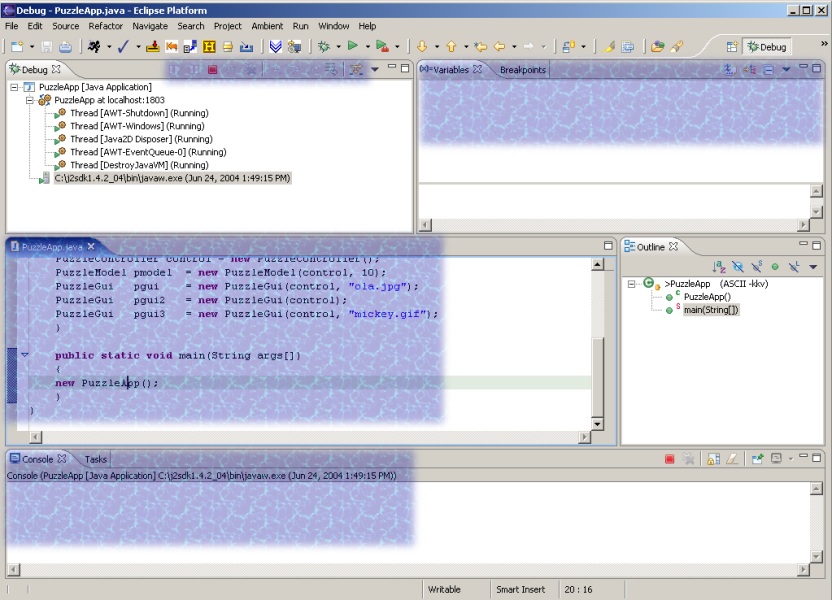The width and height of the screenshot is (832, 600).
Task: Click the green Run button in toolbar
Action: [352, 46]
